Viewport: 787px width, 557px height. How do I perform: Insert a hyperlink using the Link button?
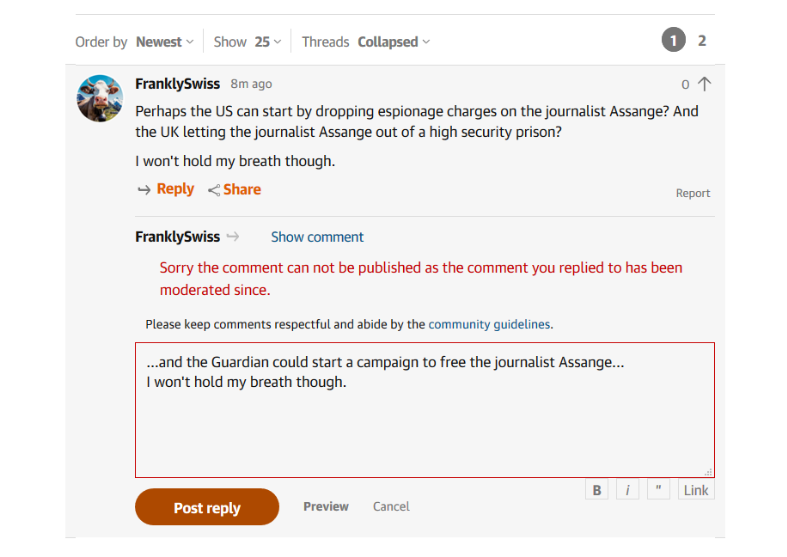(696, 490)
